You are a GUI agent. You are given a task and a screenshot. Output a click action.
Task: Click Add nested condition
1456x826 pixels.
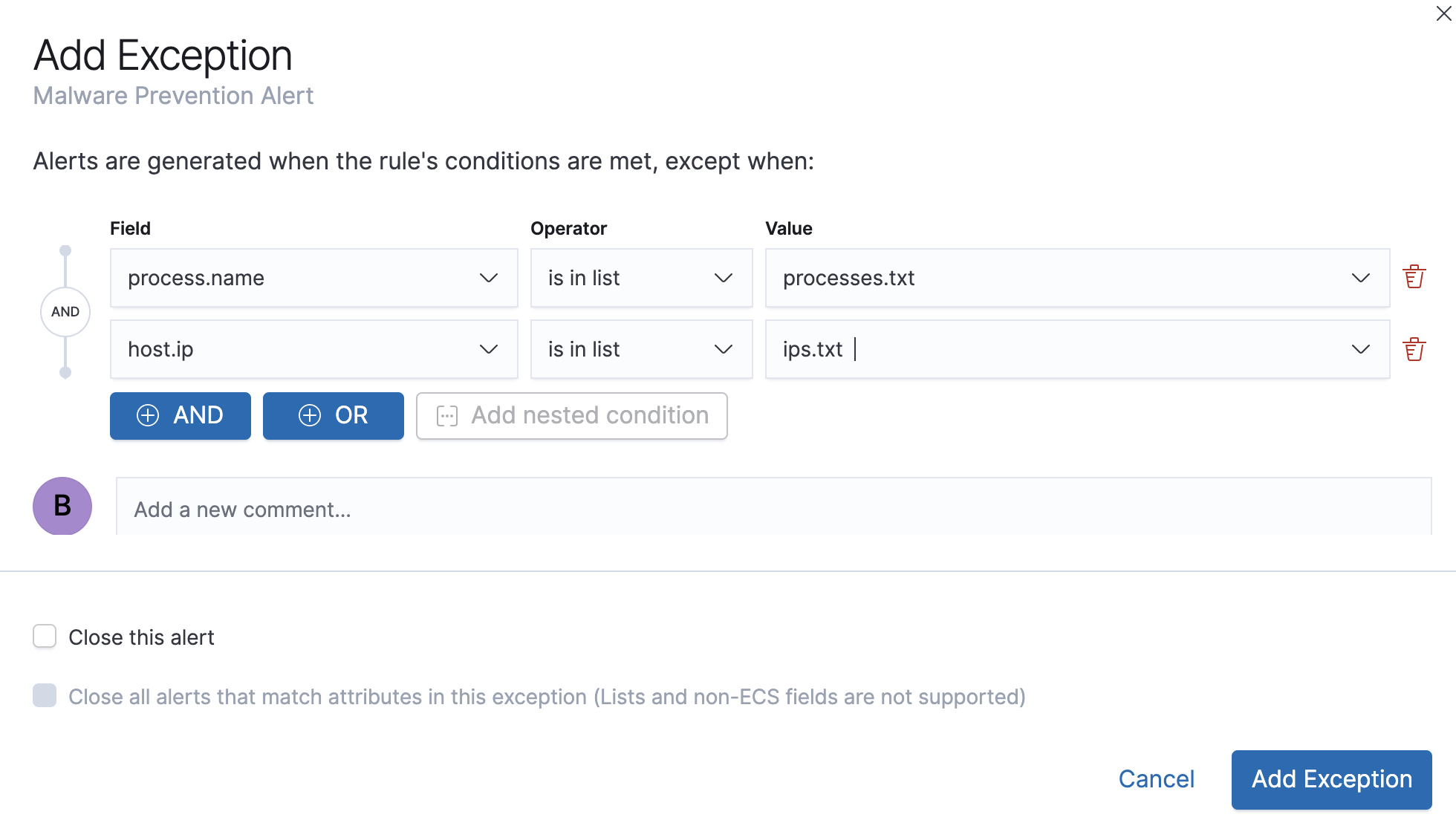pos(571,416)
